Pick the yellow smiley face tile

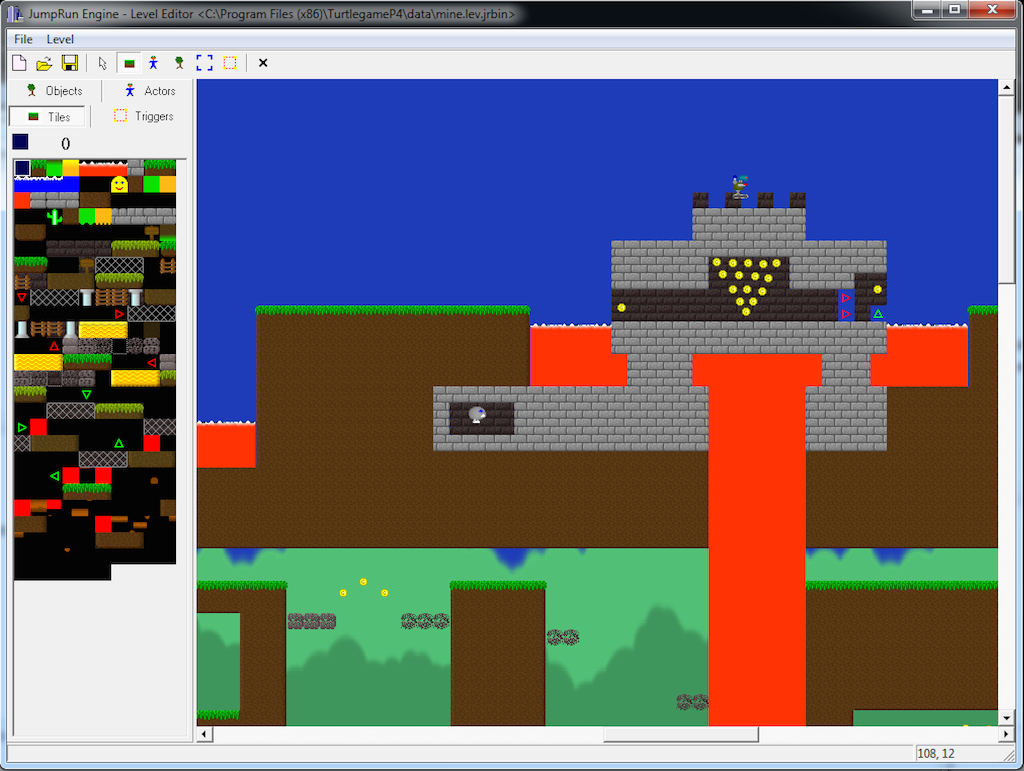click(119, 184)
